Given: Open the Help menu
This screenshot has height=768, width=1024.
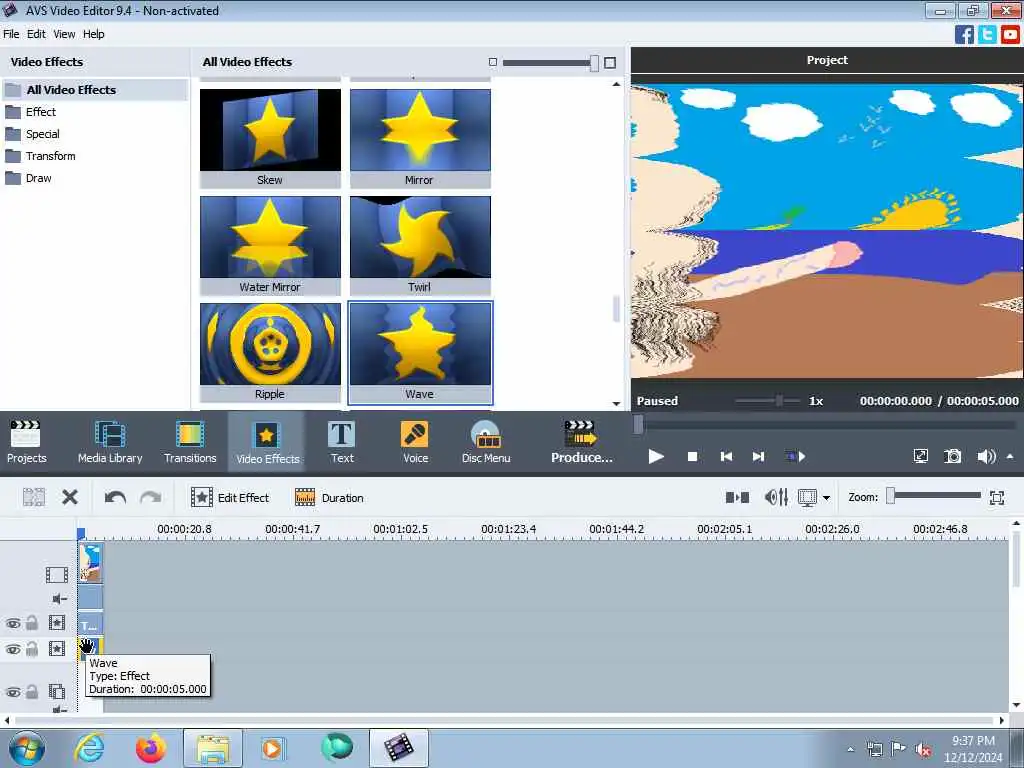Looking at the screenshot, I should point(93,34).
